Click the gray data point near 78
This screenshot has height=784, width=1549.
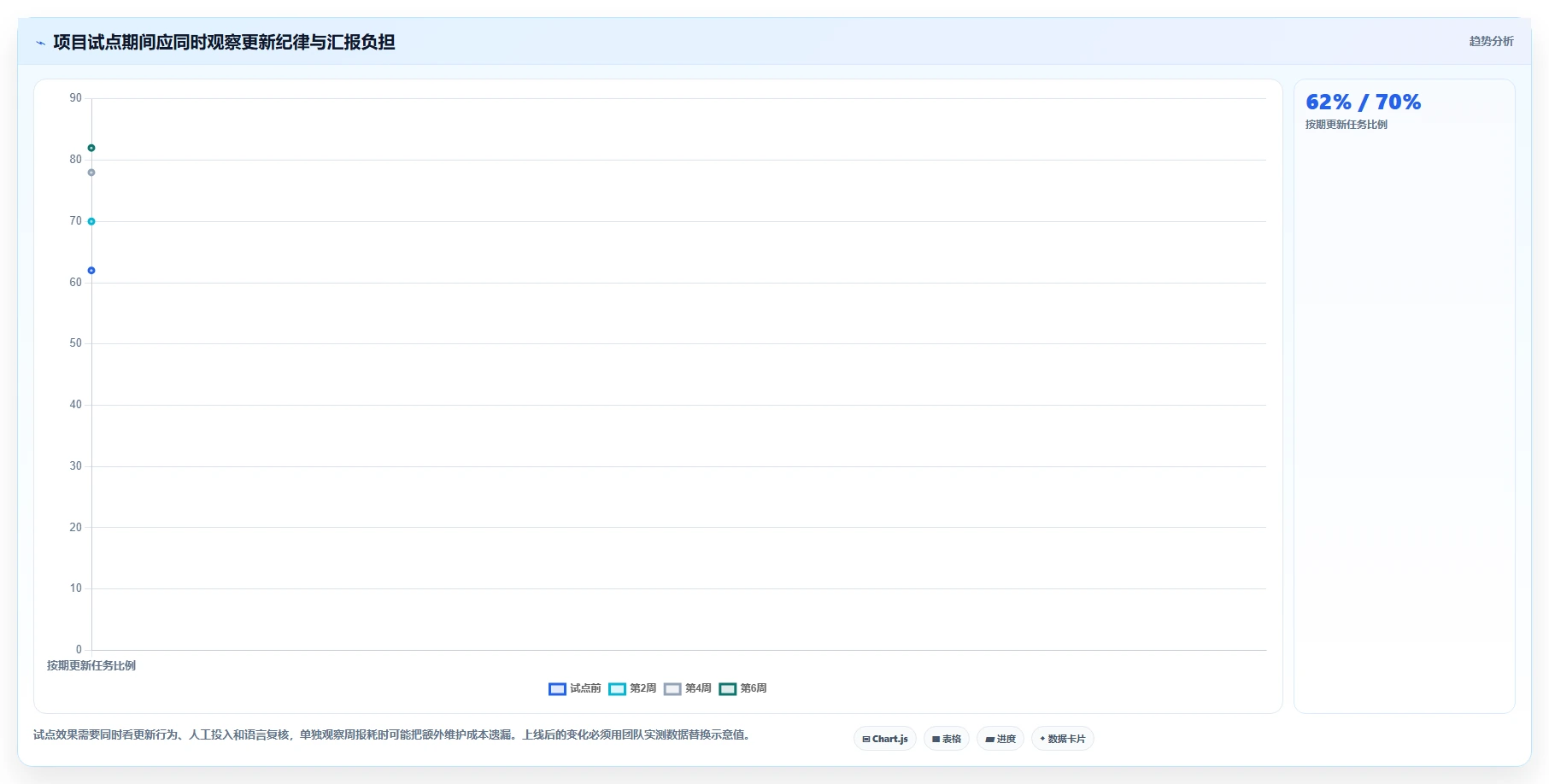(91, 173)
